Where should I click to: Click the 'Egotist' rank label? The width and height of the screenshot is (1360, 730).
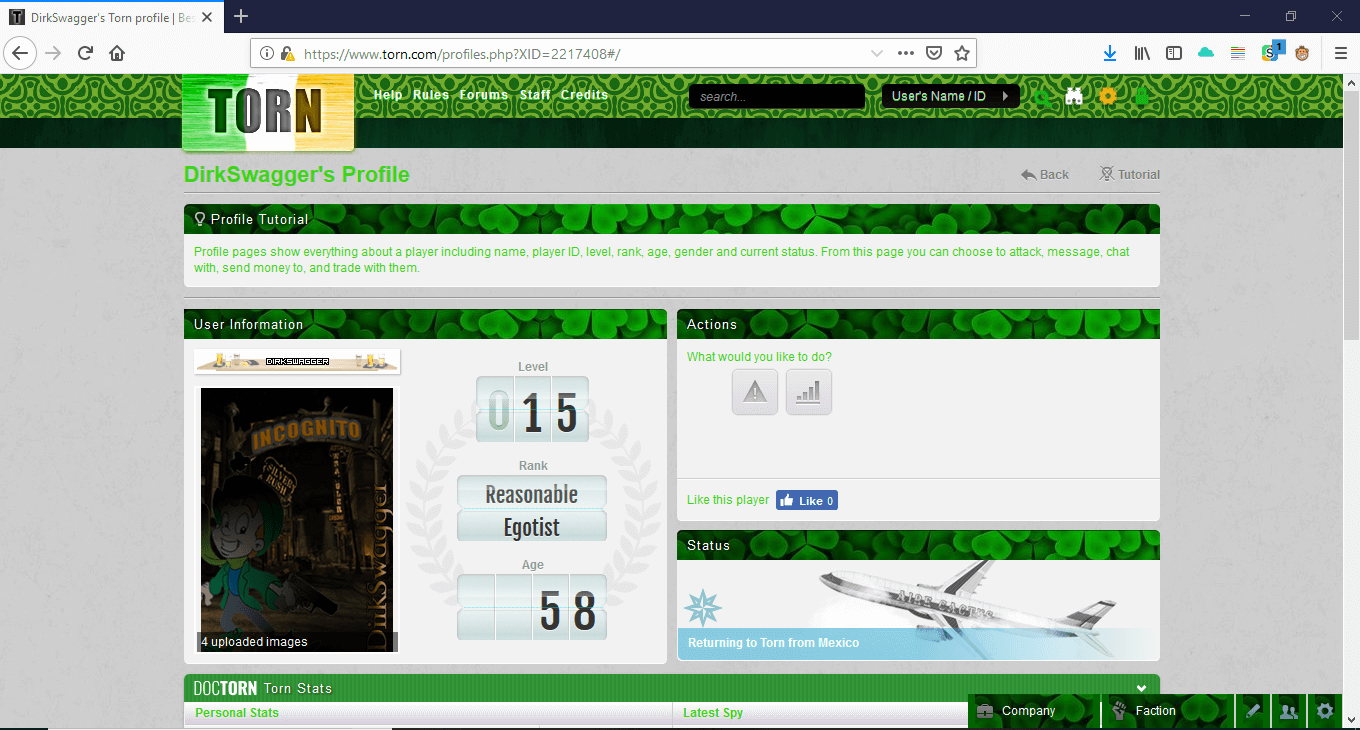532,527
